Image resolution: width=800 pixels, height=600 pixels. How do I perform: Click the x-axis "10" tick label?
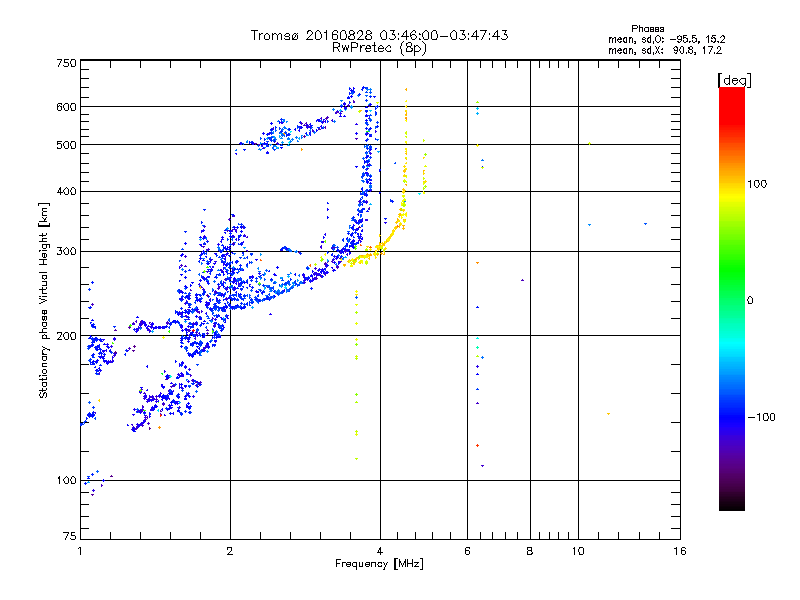578,551
